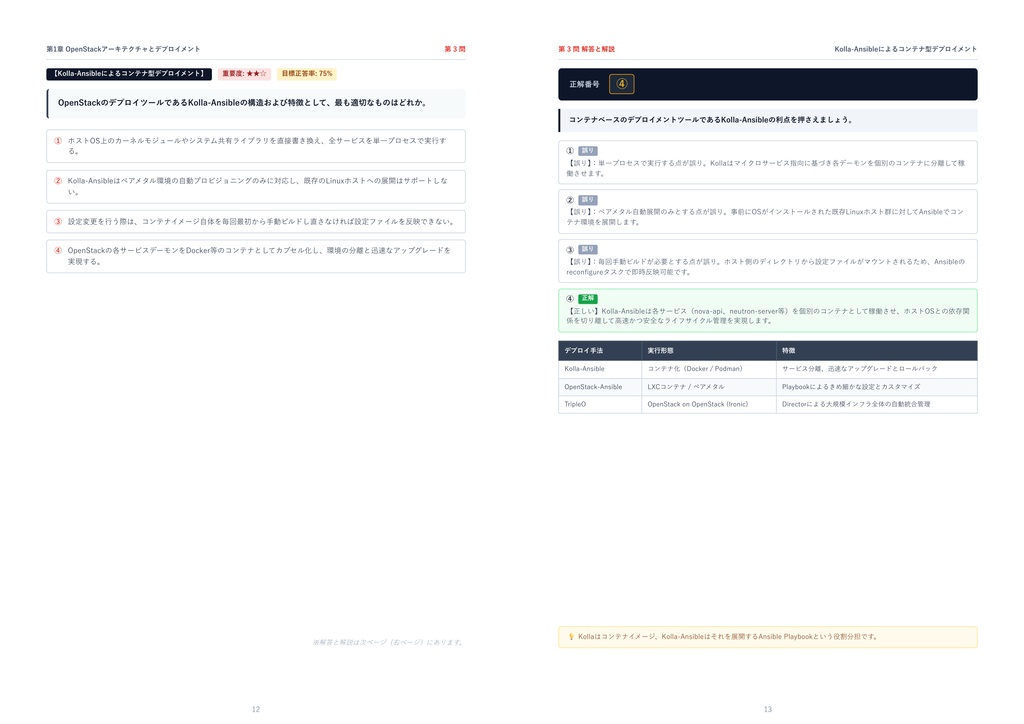
Task: Click the lightbulb icon in the Kolla tip box
Action: [x=571, y=637]
